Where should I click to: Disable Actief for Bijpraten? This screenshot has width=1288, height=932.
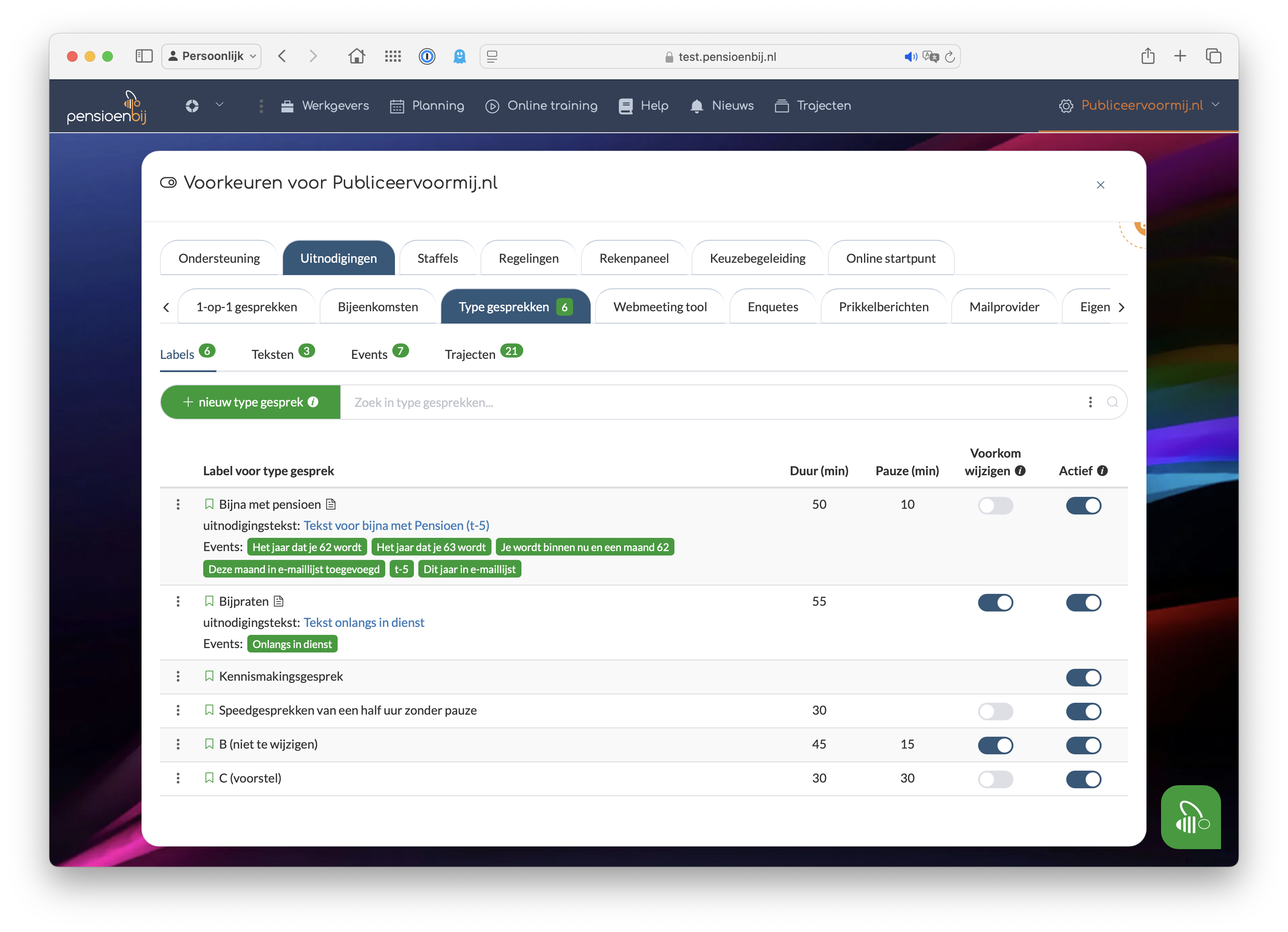[x=1083, y=603]
